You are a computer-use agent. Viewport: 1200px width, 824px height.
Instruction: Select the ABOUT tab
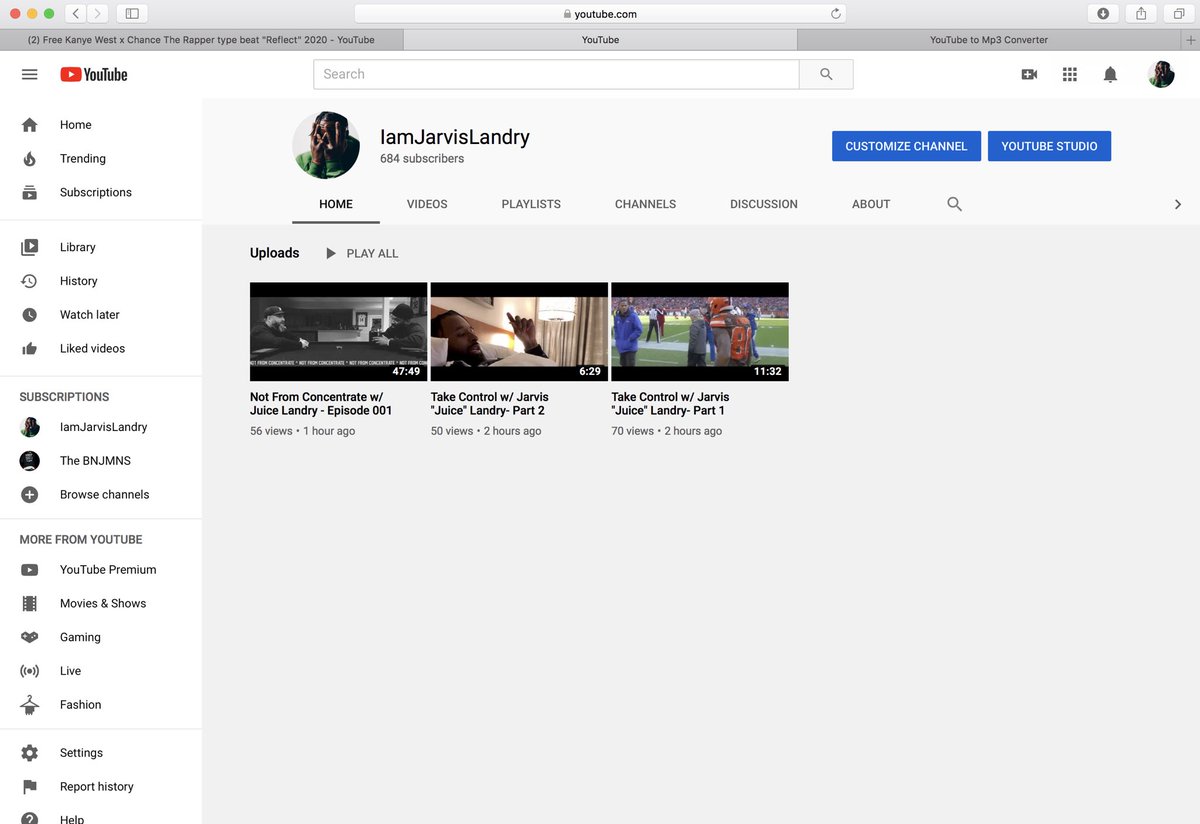(871, 204)
